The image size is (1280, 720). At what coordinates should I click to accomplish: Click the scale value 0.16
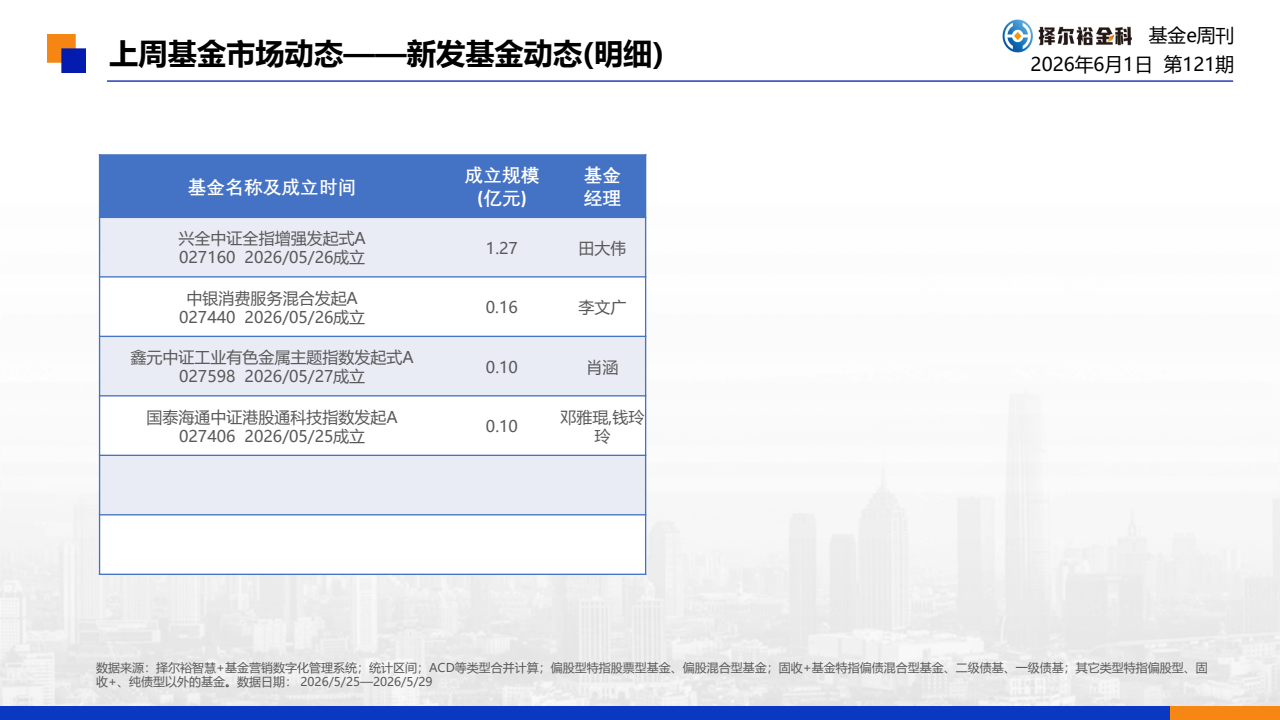(x=502, y=307)
